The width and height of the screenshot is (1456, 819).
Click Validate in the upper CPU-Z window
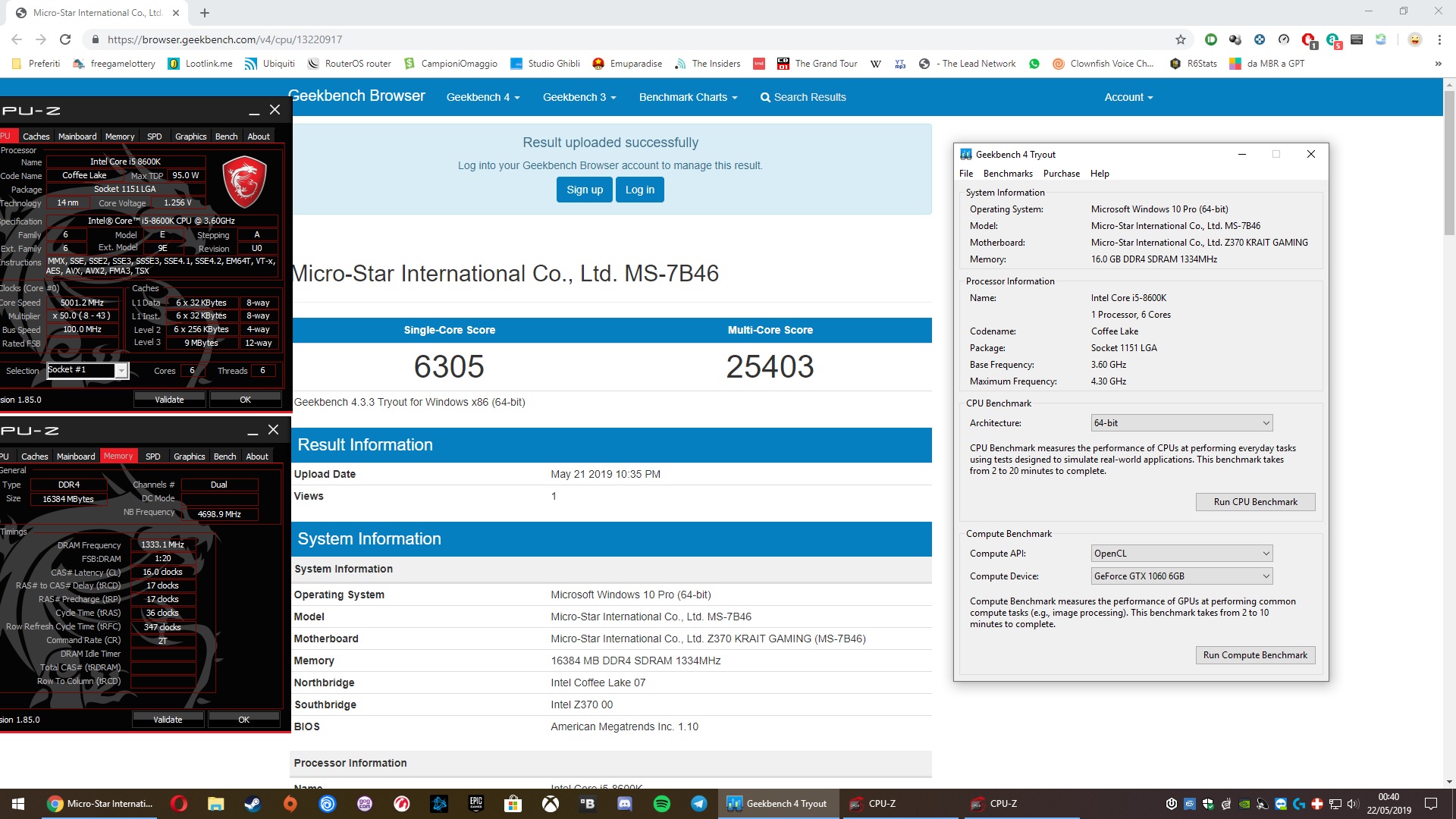(x=169, y=400)
